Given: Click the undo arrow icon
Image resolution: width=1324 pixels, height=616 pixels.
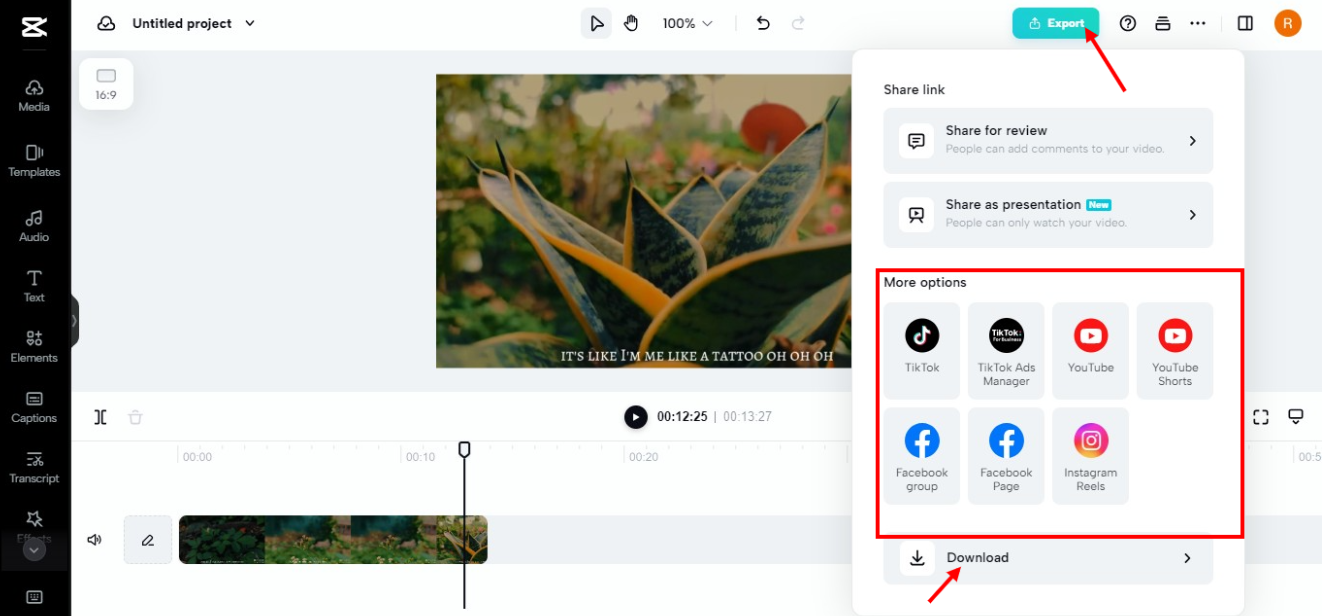Looking at the screenshot, I should (763, 23).
